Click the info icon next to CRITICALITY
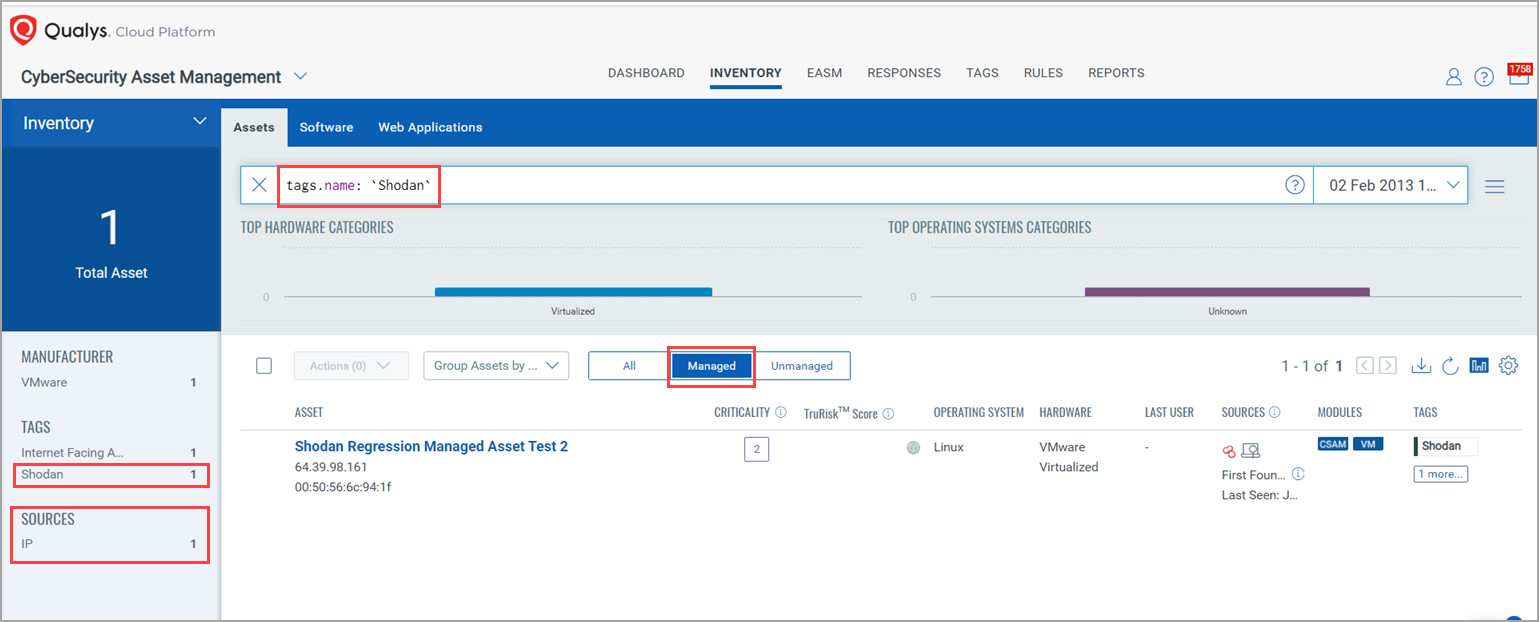Viewport: 1539px width, 622px height. click(x=781, y=412)
